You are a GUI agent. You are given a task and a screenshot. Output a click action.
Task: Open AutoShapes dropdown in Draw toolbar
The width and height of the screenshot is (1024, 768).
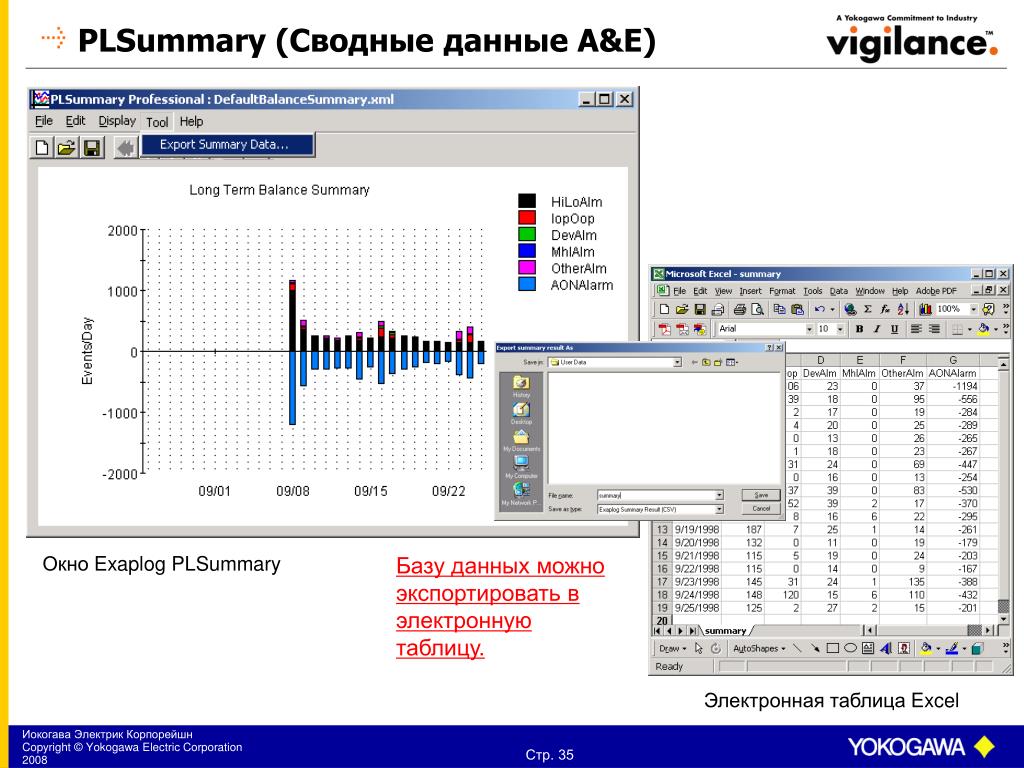759,648
